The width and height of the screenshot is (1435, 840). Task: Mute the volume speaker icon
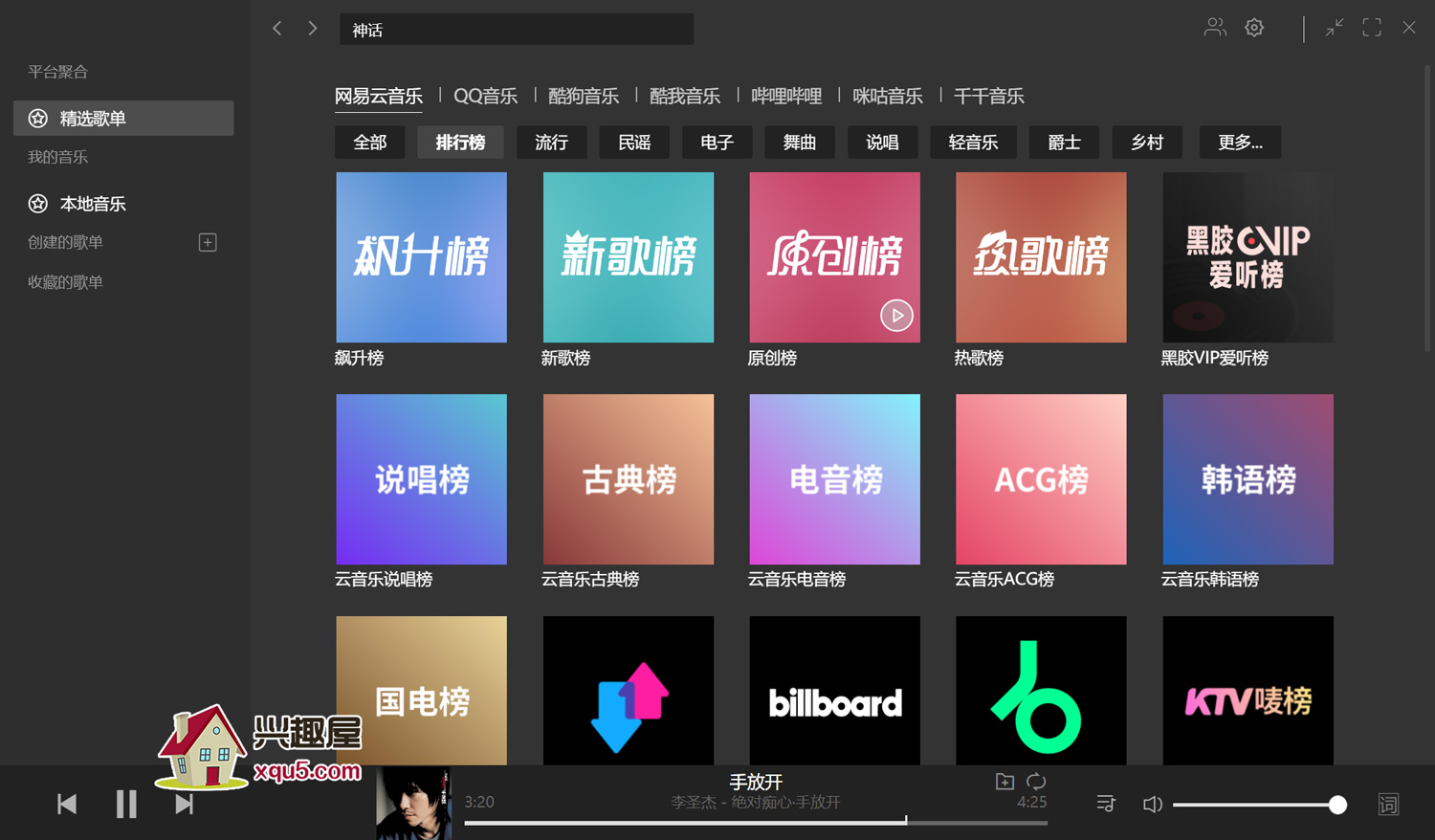tap(1153, 805)
